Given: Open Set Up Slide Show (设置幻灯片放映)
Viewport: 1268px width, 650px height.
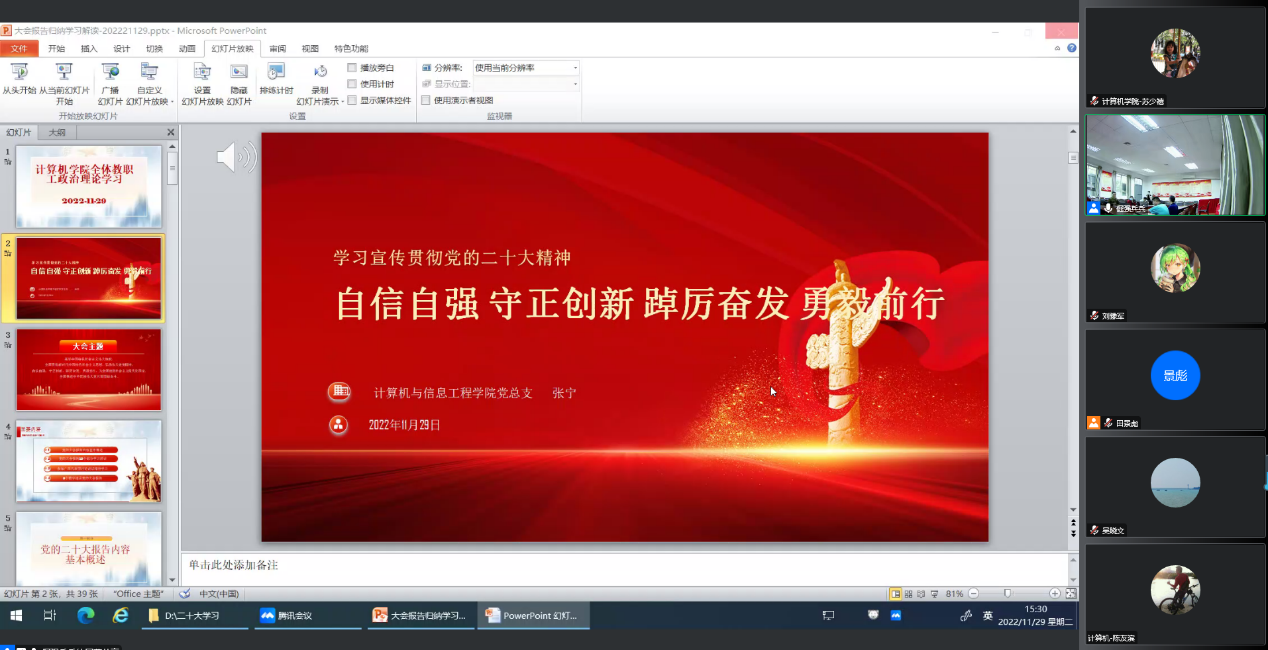Looking at the screenshot, I should coord(202,82).
